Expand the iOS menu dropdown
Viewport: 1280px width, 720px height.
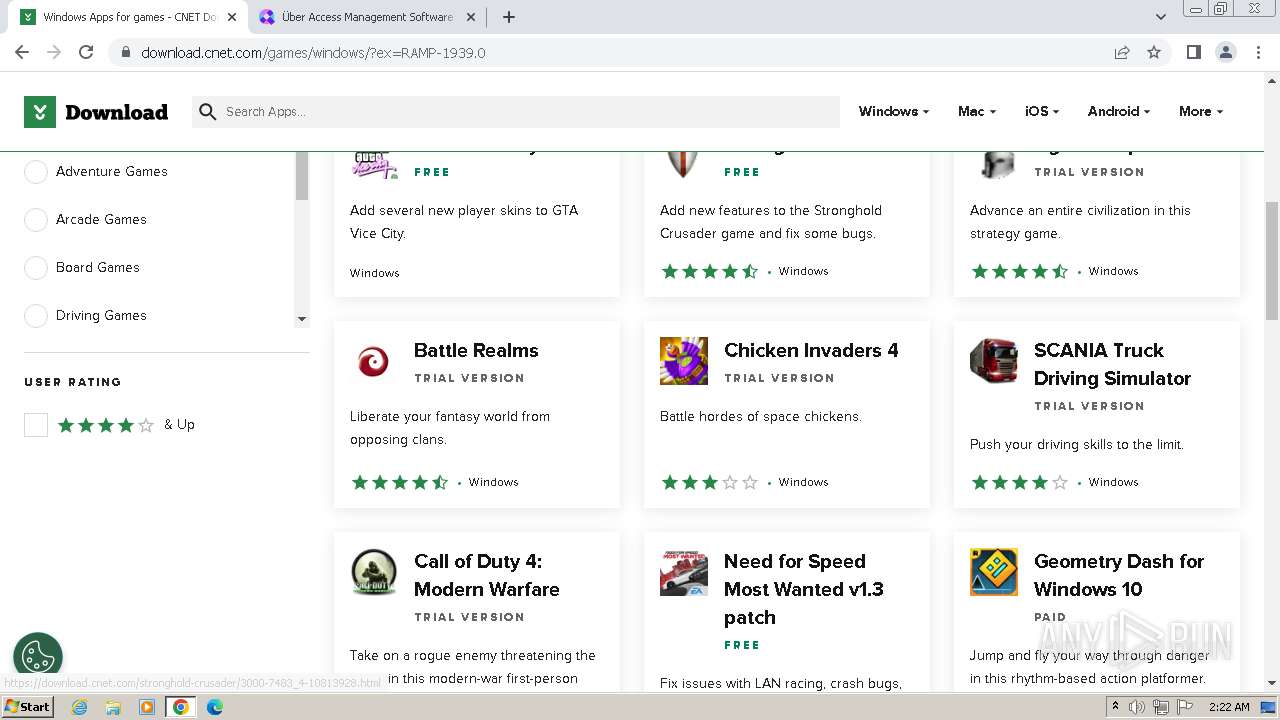click(x=1042, y=112)
